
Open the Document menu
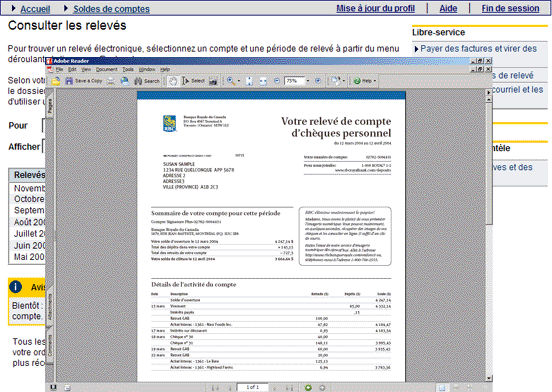click(x=106, y=69)
